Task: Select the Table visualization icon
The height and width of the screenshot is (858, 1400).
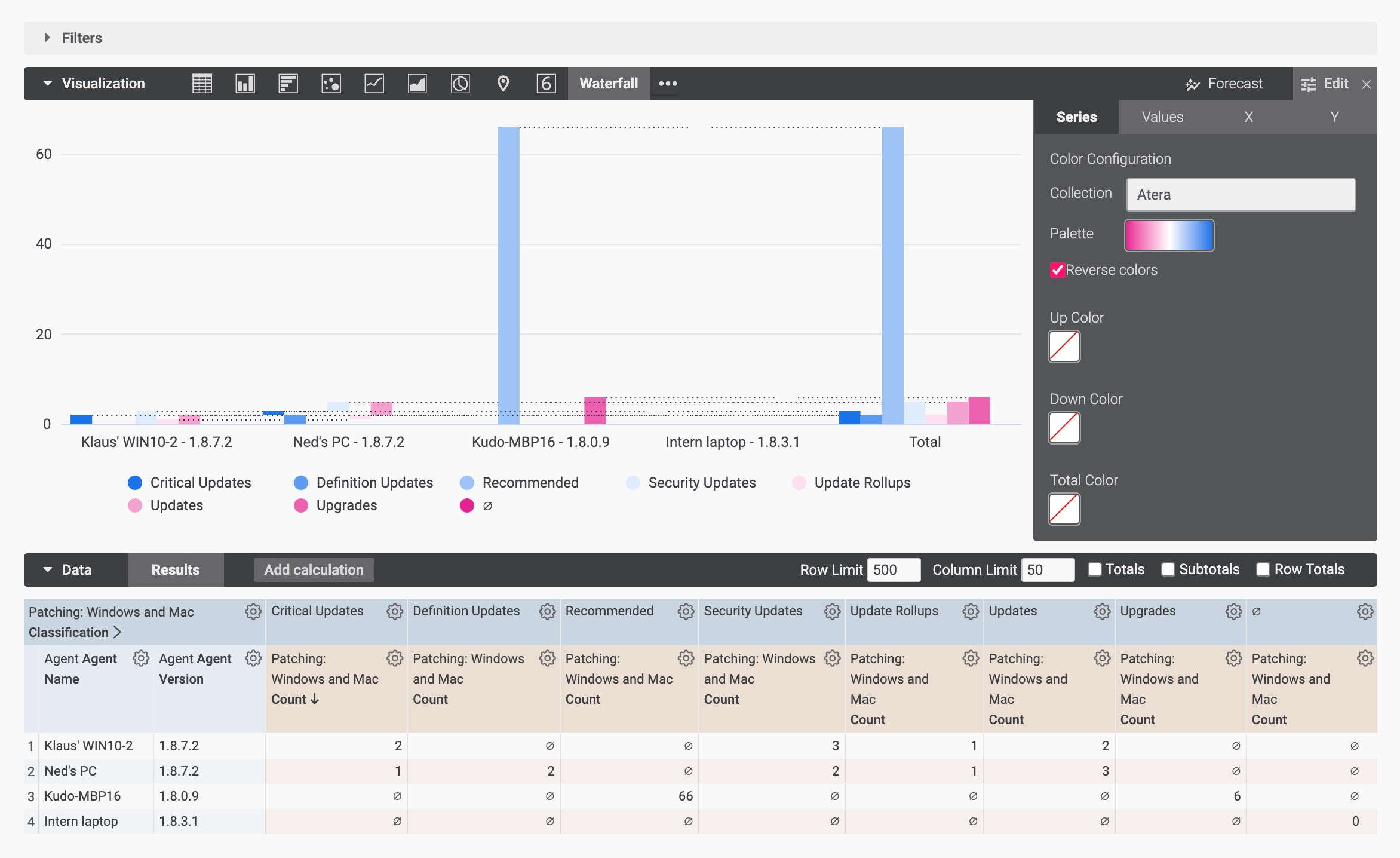Action: tap(202, 84)
